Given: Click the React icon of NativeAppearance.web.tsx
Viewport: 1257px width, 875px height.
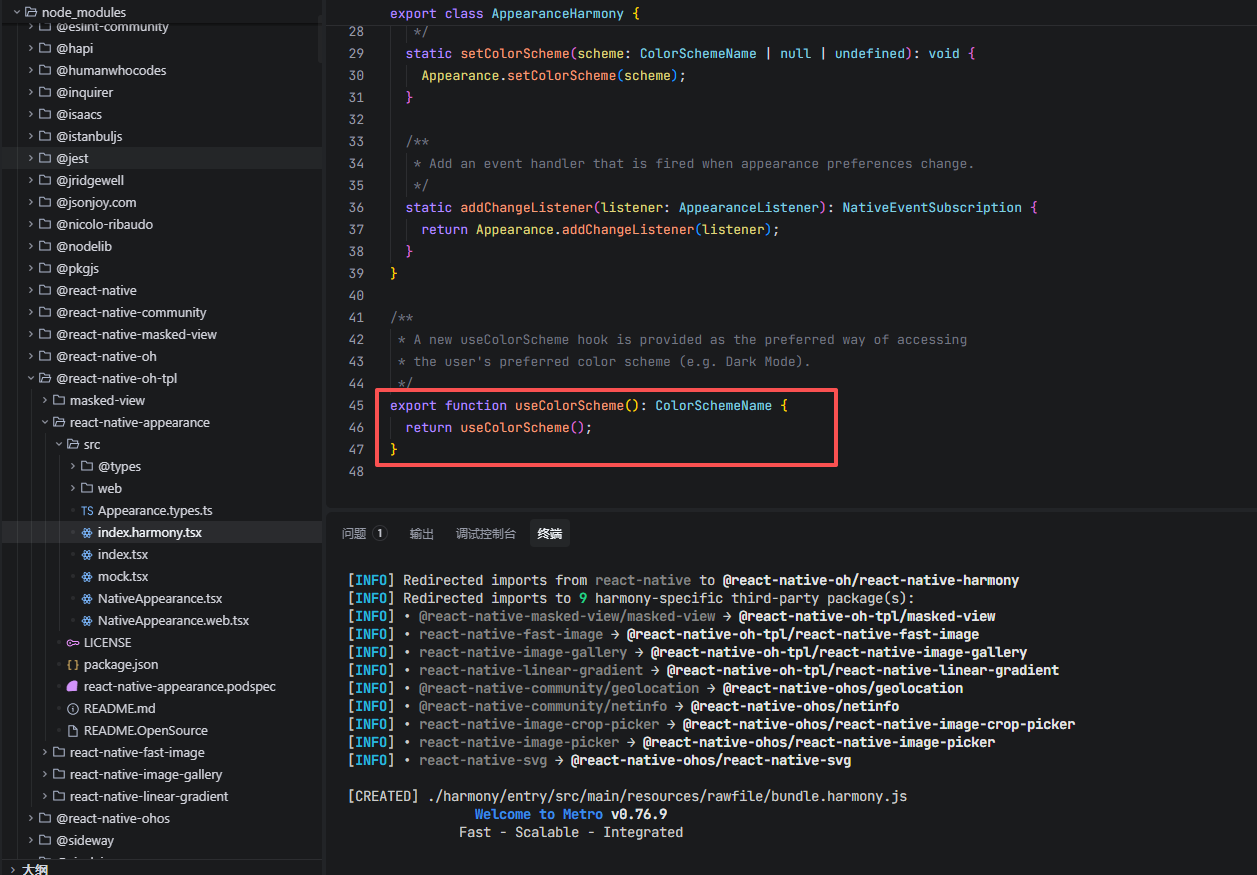Looking at the screenshot, I should pyautogui.click(x=87, y=620).
